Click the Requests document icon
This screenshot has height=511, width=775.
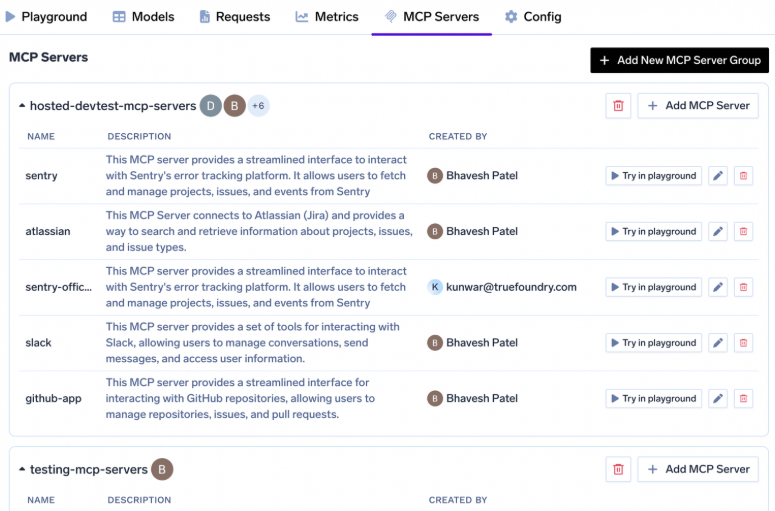coord(204,17)
